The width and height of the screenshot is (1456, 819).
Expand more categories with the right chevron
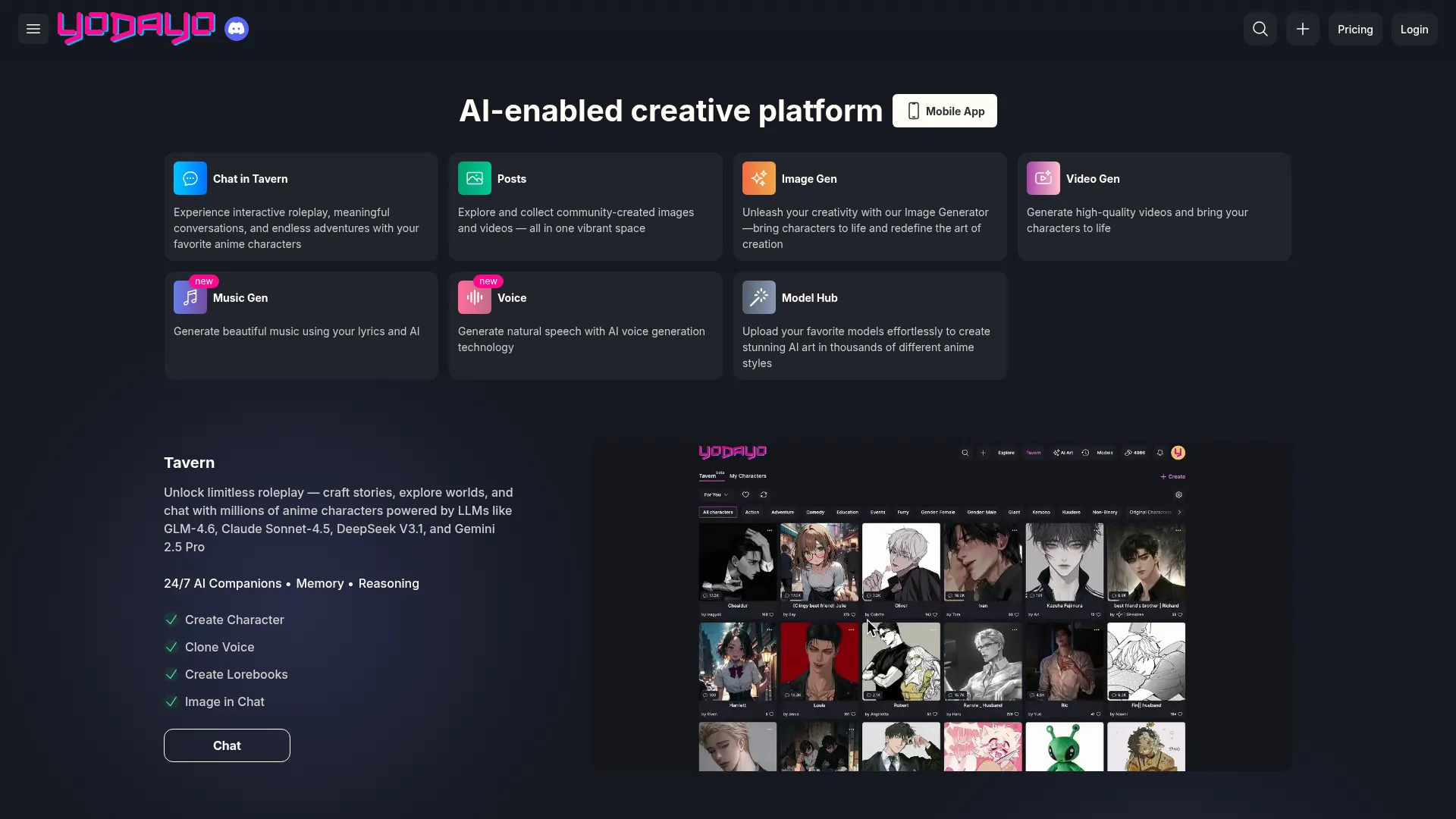click(x=1181, y=512)
